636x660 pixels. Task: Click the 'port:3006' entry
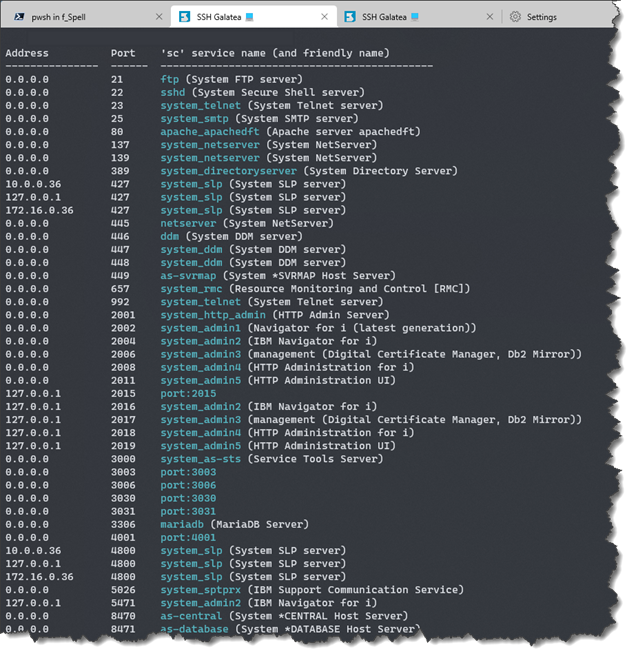click(188, 485)
